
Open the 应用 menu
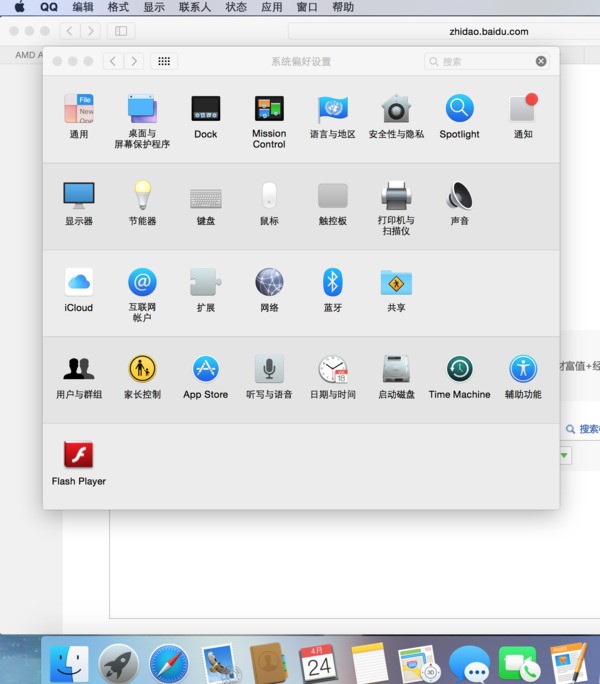(271, 7)
